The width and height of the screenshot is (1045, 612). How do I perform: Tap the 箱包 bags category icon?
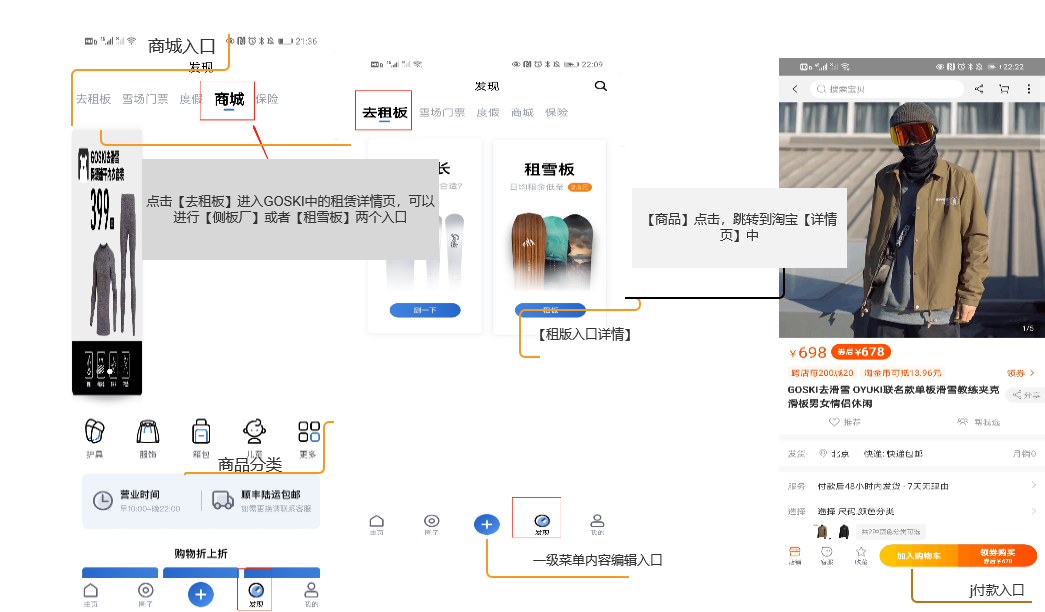pyautogui.click(x=200, y=430)
